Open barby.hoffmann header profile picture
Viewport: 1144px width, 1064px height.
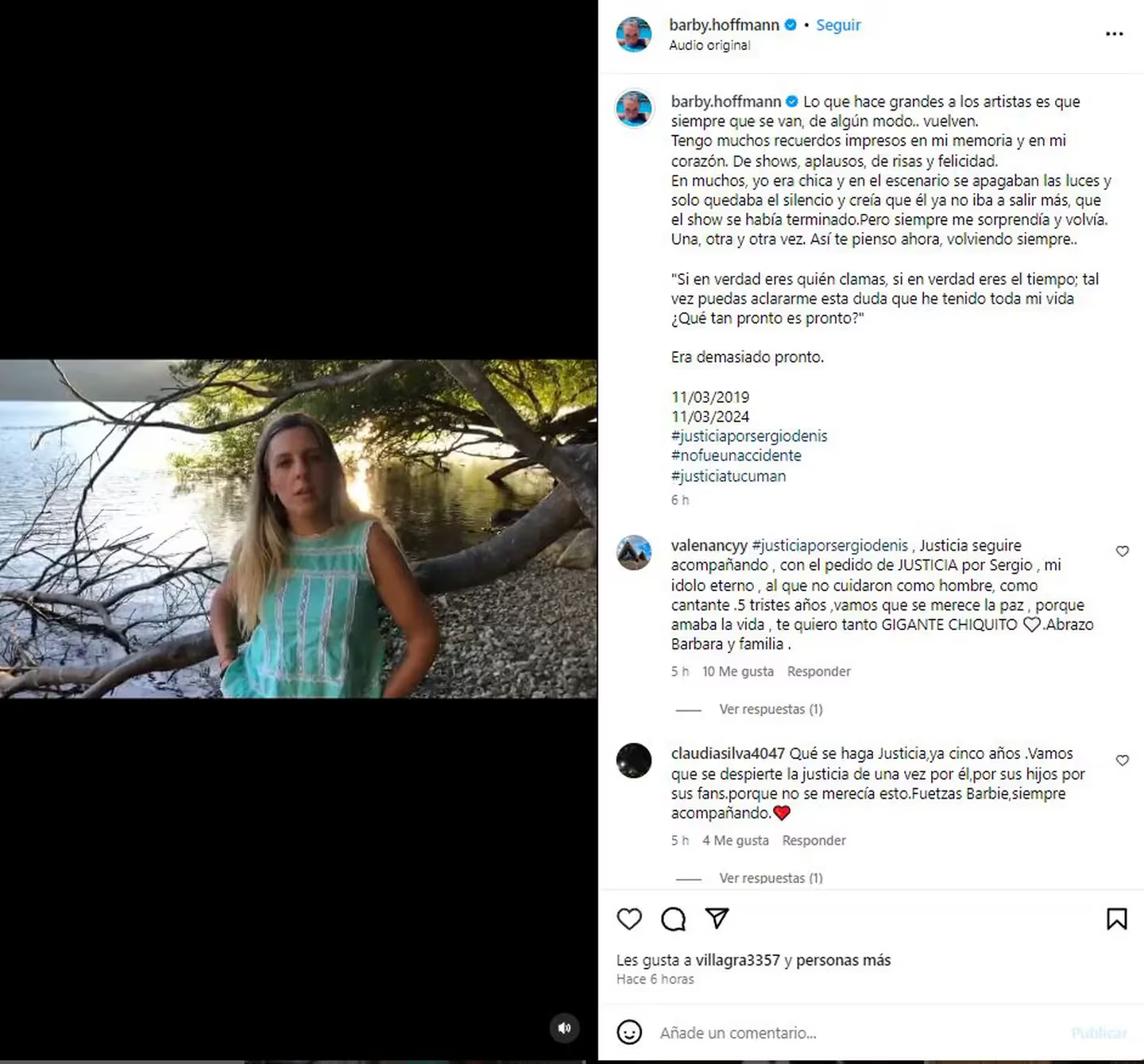coord(634,34)
